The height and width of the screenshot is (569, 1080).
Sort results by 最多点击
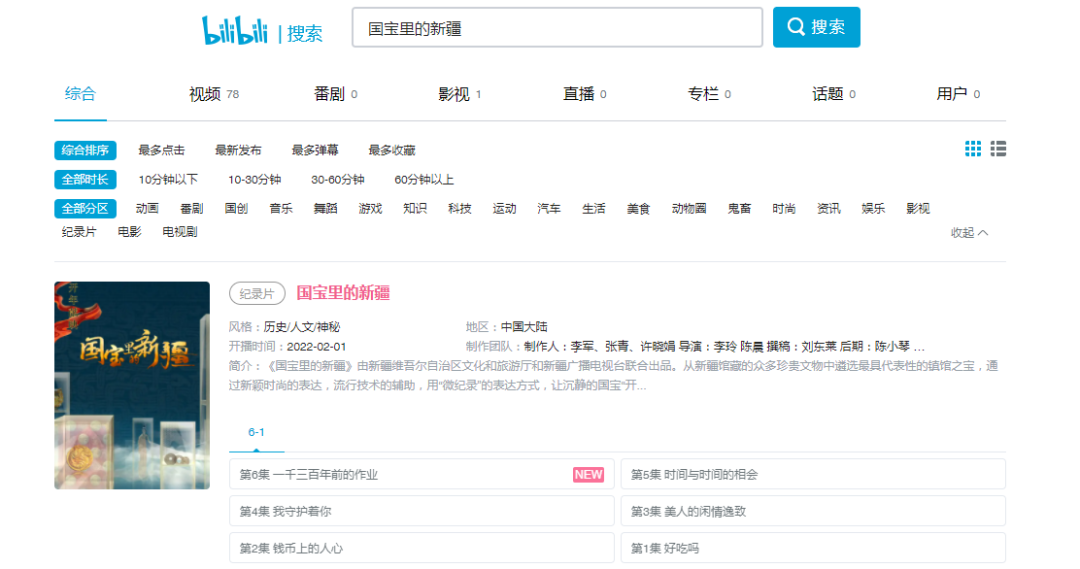coord(161,150)
